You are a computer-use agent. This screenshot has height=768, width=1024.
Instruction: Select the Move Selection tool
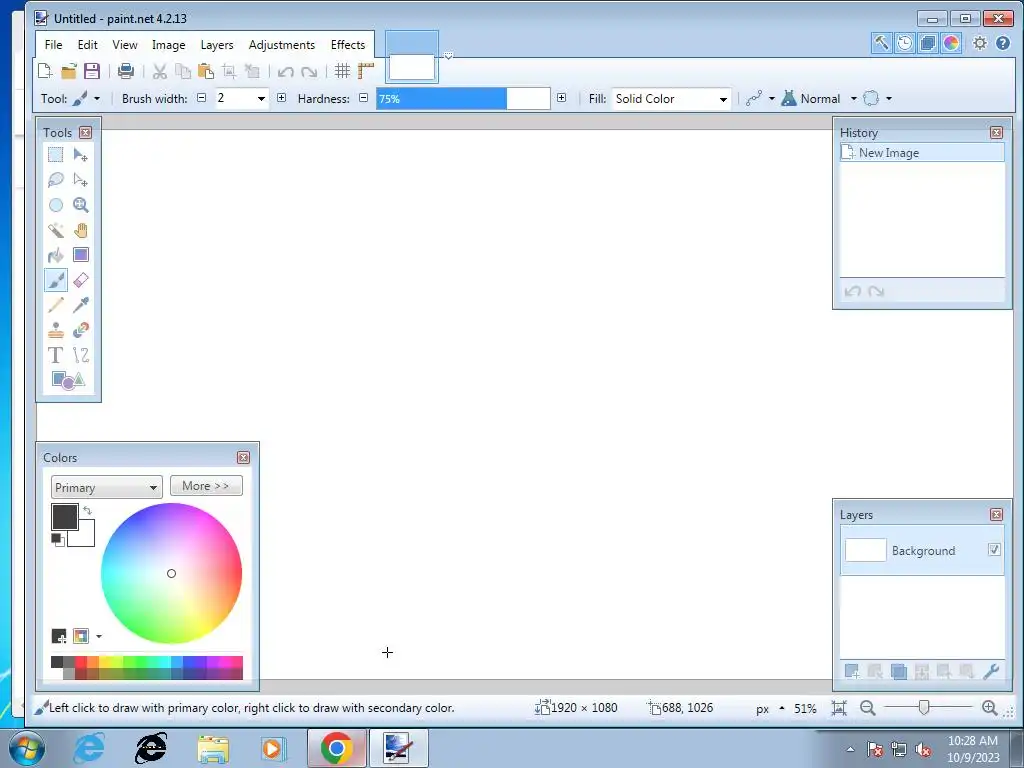tap(80, 180)
